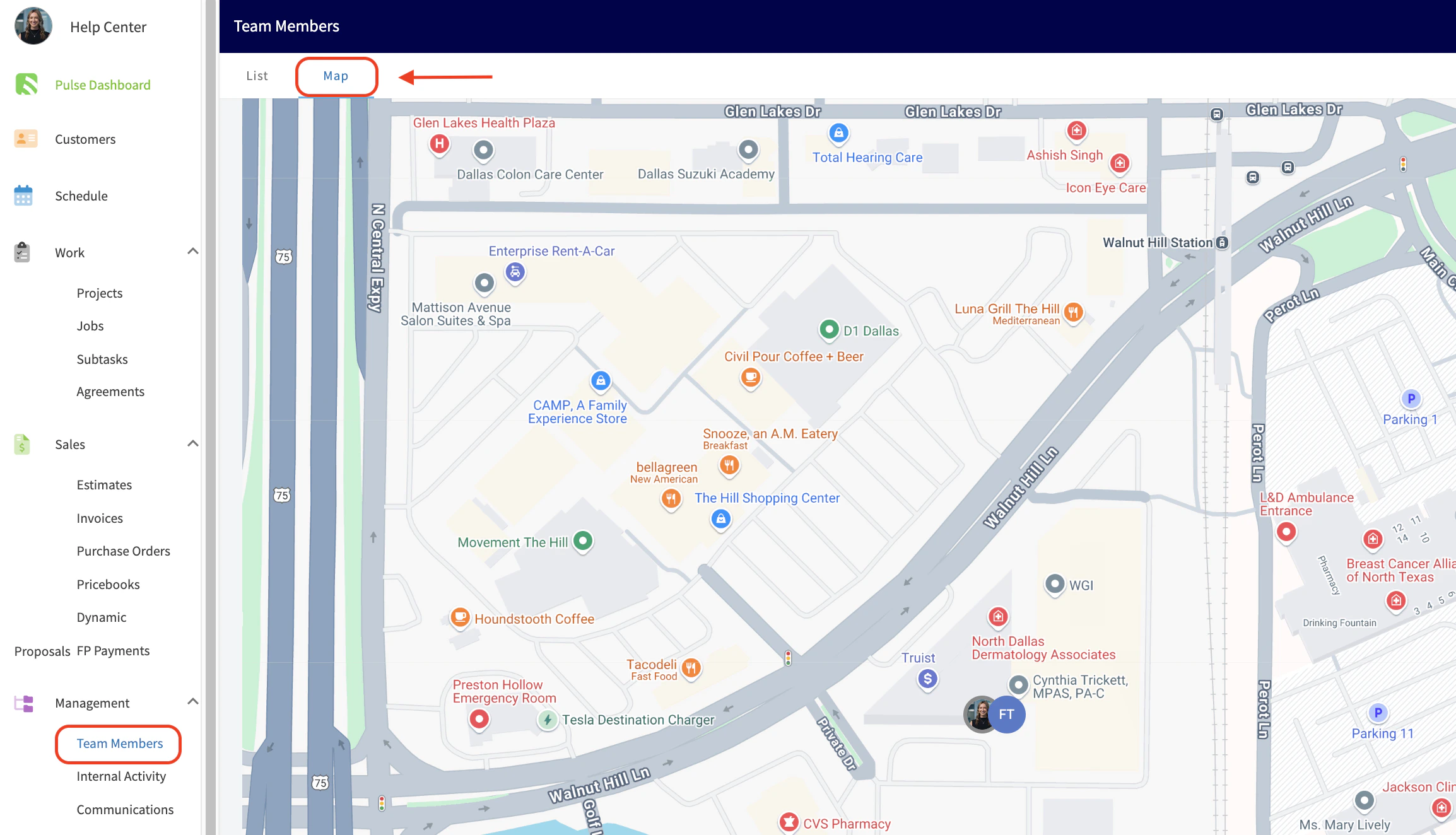Click Walnut Hill Station transit icon
Screen dimensions: 1456x835
click(1222, 243)
